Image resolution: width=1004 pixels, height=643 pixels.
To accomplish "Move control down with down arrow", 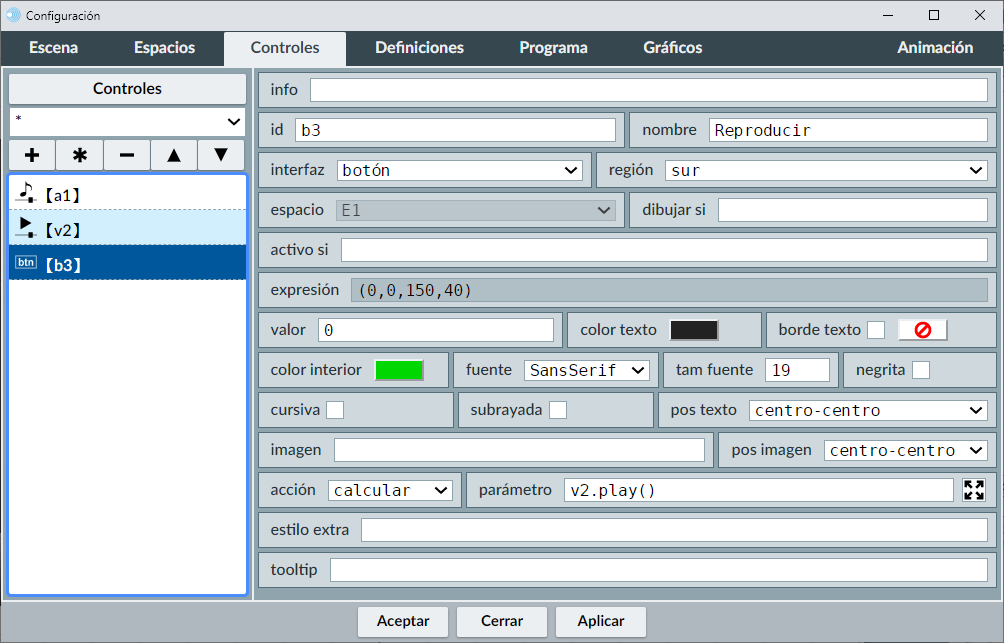I will click(221, 155).
